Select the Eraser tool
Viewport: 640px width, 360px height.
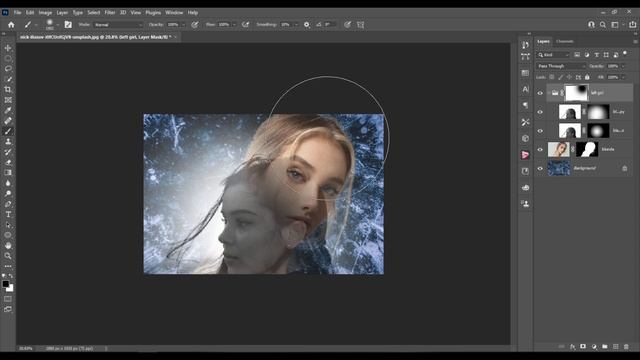(x=8, y=162)
